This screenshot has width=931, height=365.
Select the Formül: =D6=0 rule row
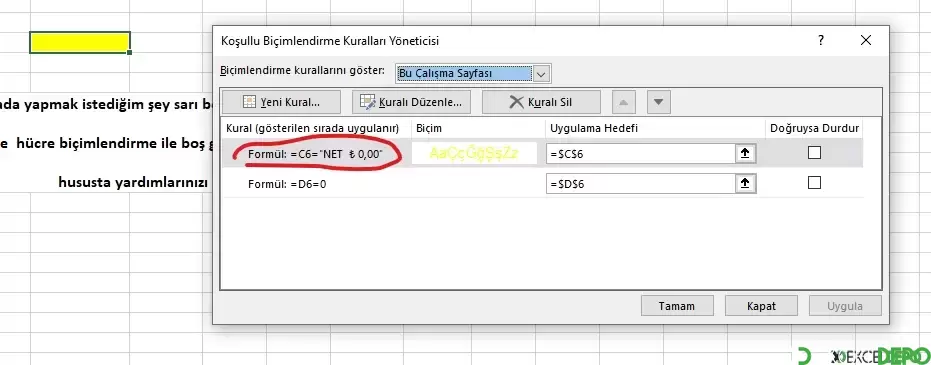coord(542,183)
